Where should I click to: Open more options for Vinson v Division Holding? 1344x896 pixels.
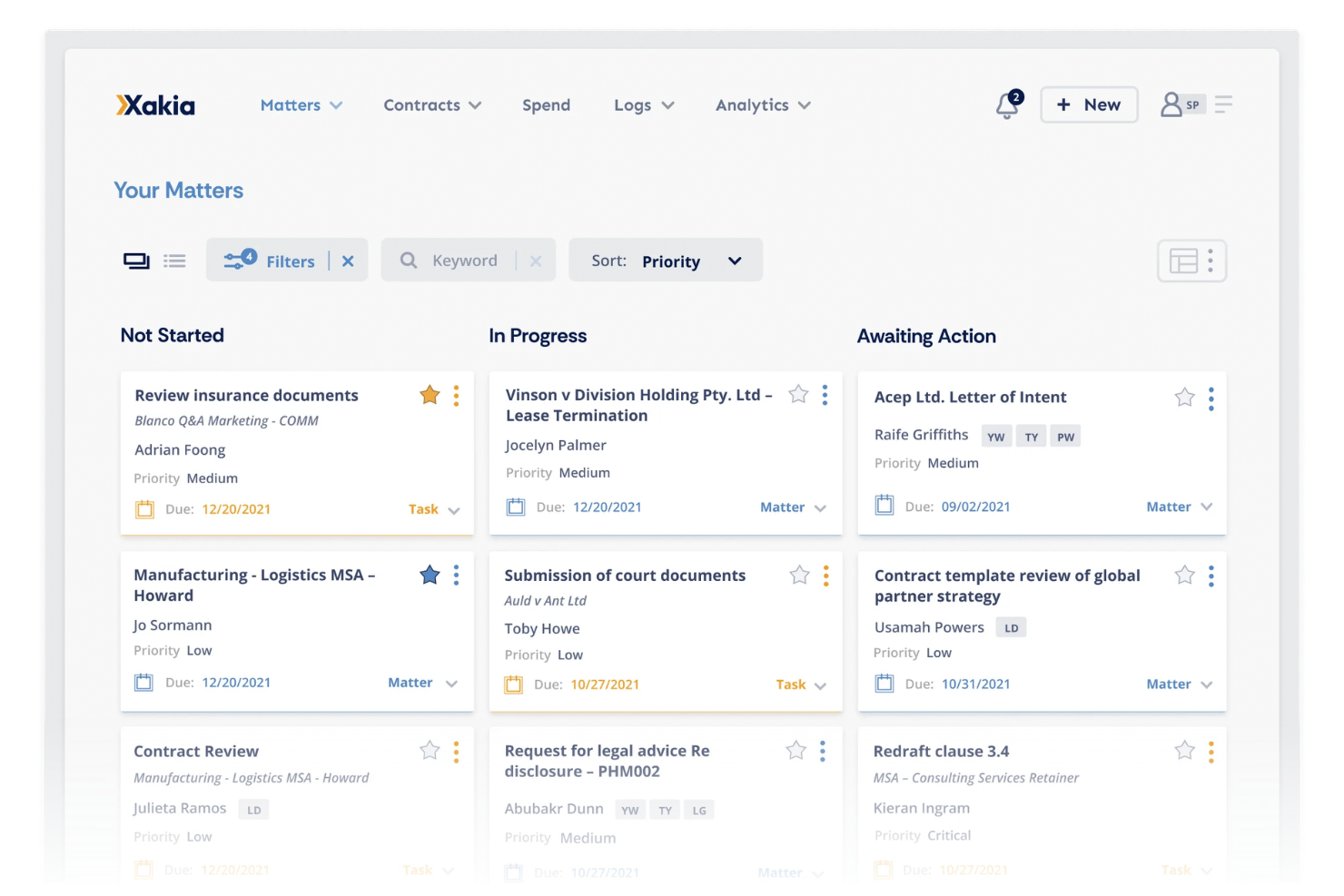click(x=825, y=395)
